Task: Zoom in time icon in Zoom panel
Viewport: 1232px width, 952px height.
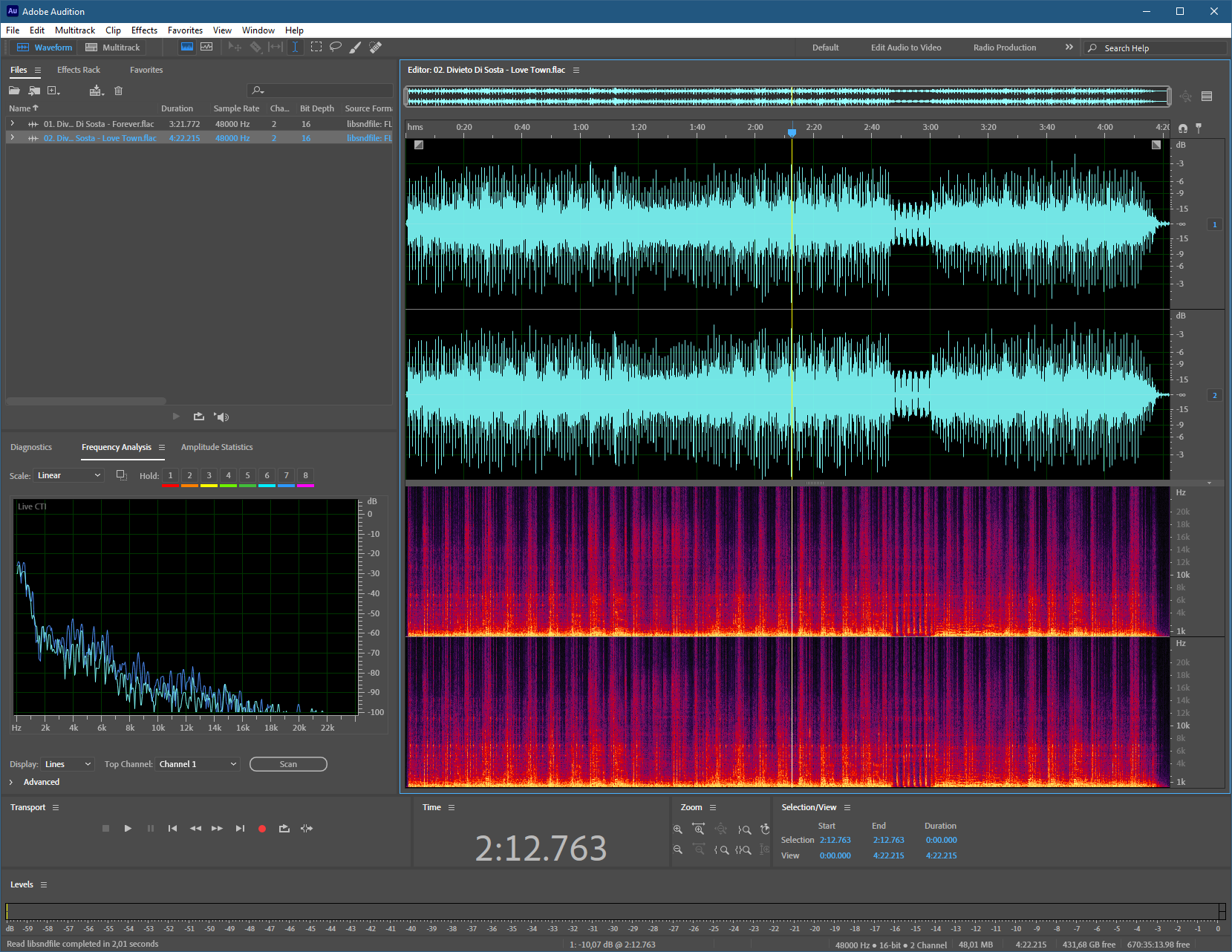Action: click(699, 829)
